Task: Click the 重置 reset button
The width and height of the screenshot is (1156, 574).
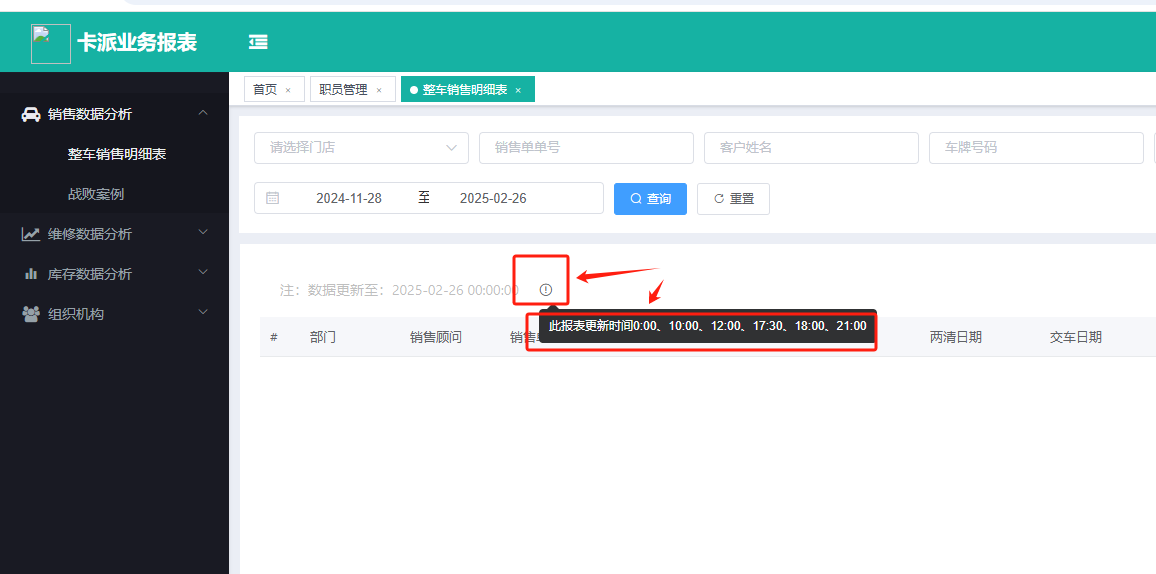Action: tap(733, 198)
